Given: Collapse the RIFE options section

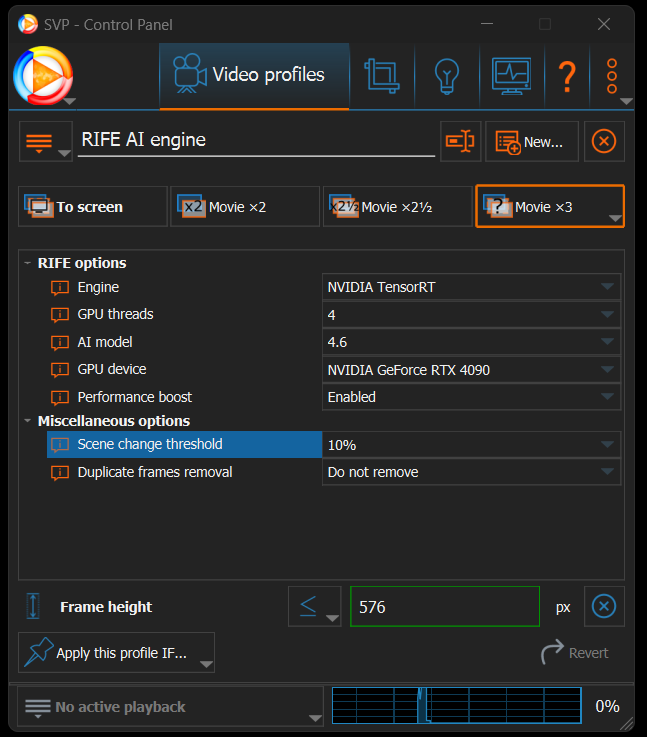Looking at the screenshot, I should tap(28, 263).
